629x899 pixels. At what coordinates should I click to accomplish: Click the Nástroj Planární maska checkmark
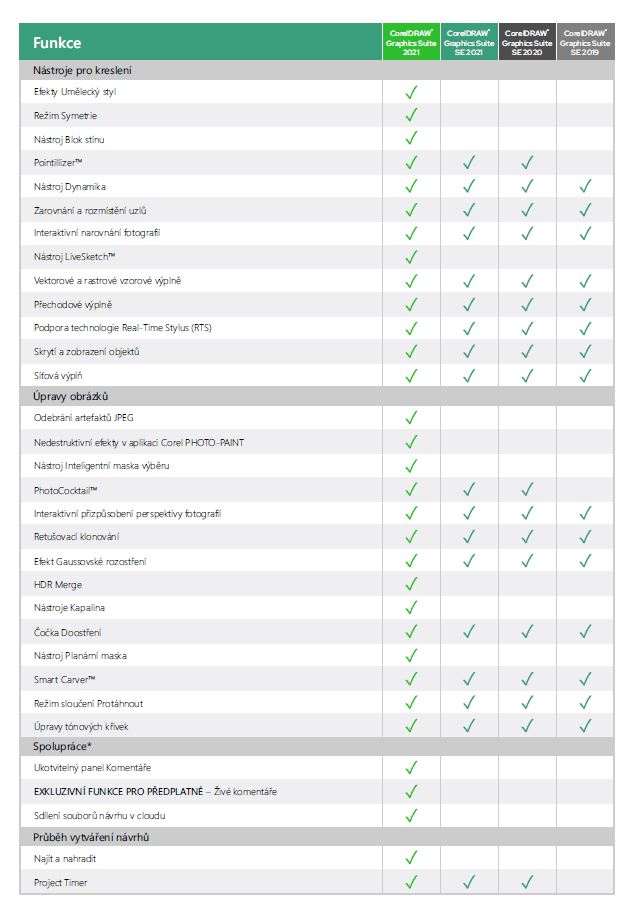pyautogui.click(x=410, y=656)
